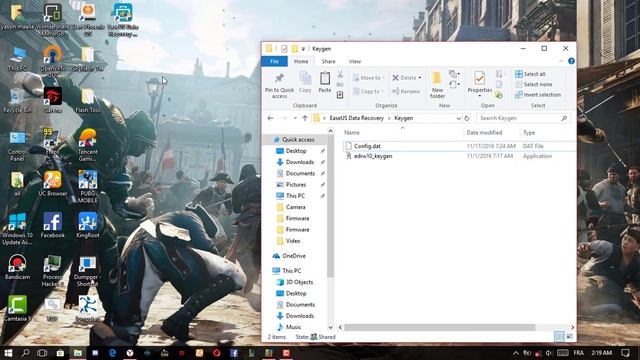Click Select all in ribbon
This screenshot has width=640, height=360.
(530, 74)
